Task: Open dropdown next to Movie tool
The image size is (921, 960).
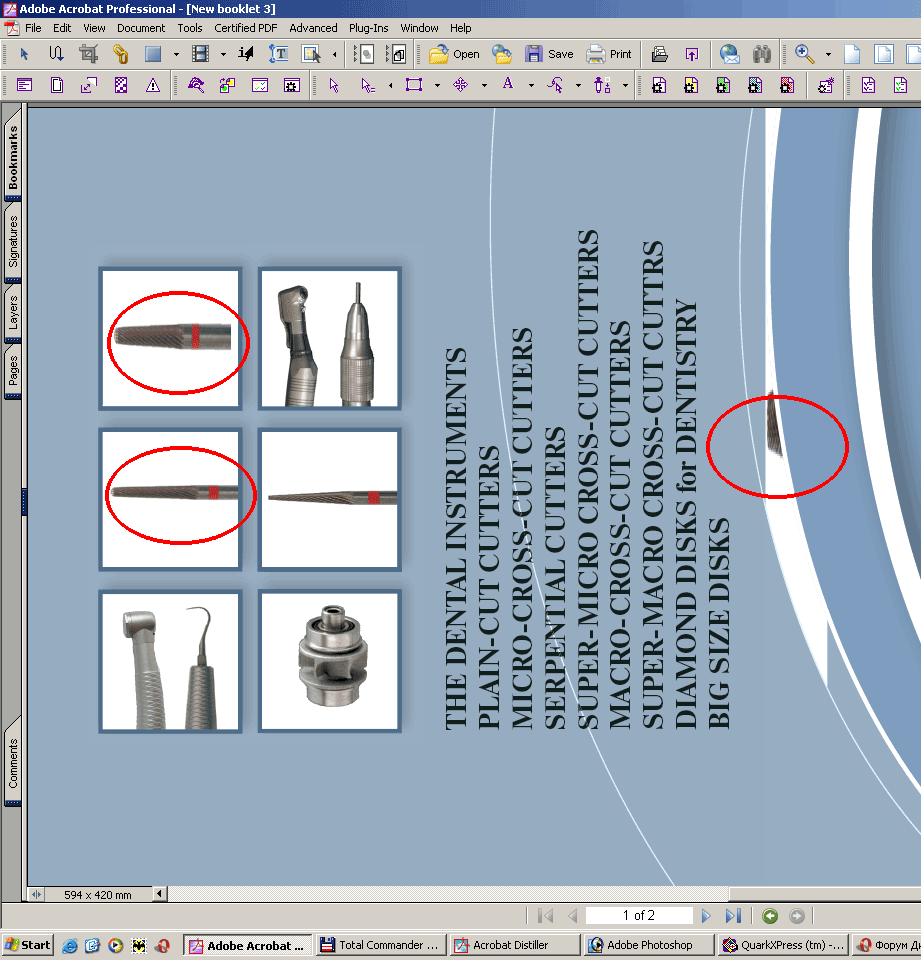Action: tap(224, 54)
